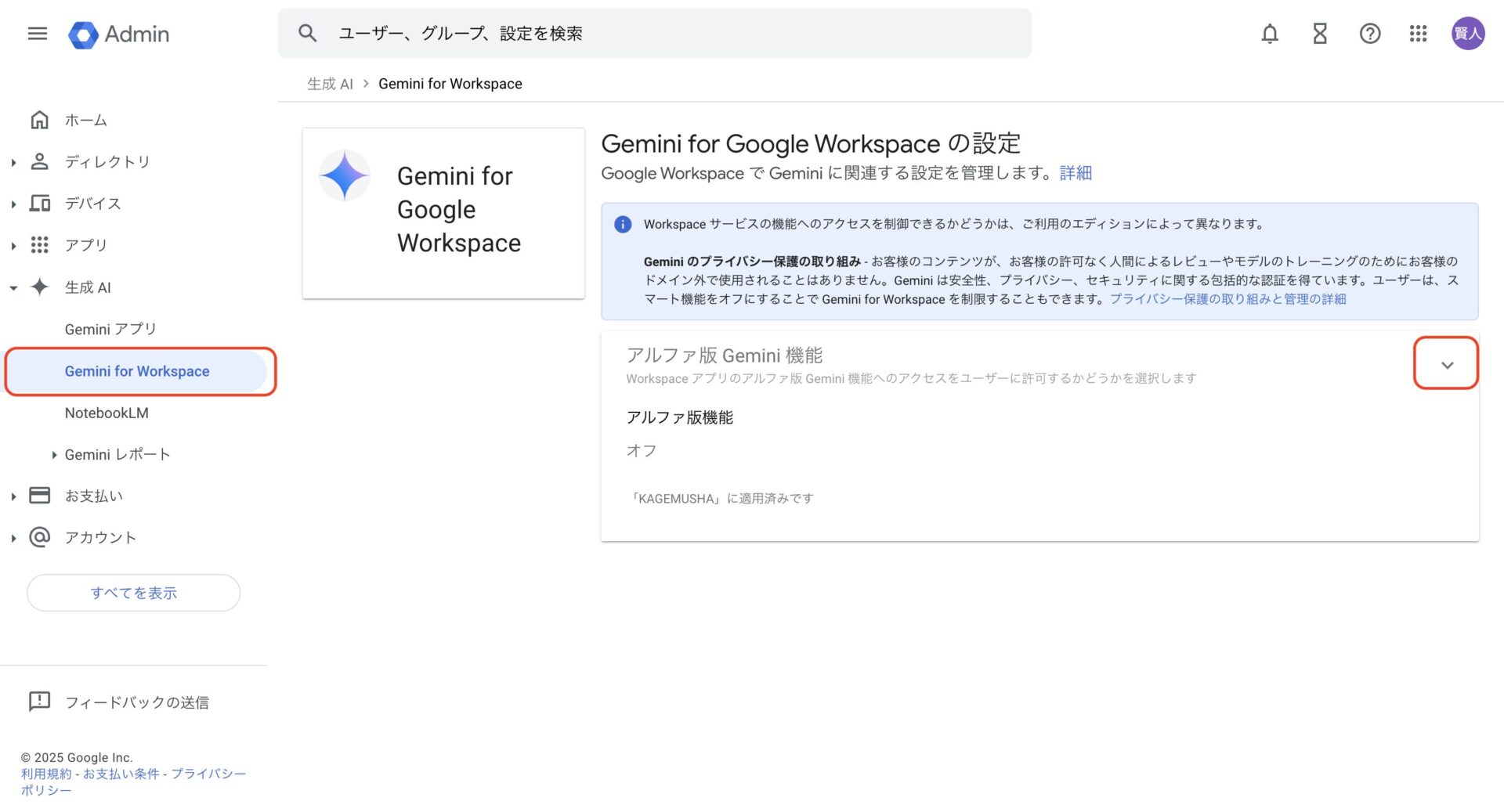Click the pending tasks hourglass icon

click(x=1319, y=34)
